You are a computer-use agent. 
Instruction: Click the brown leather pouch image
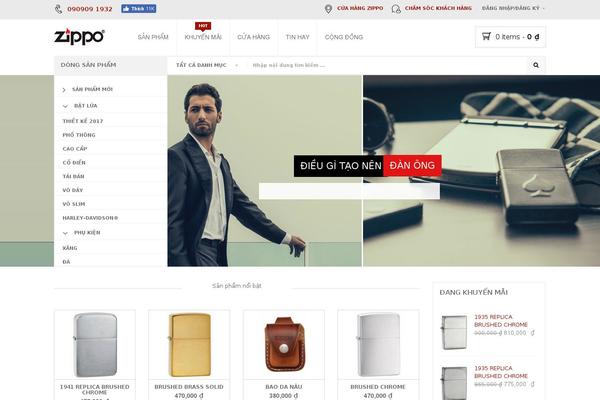284,344
